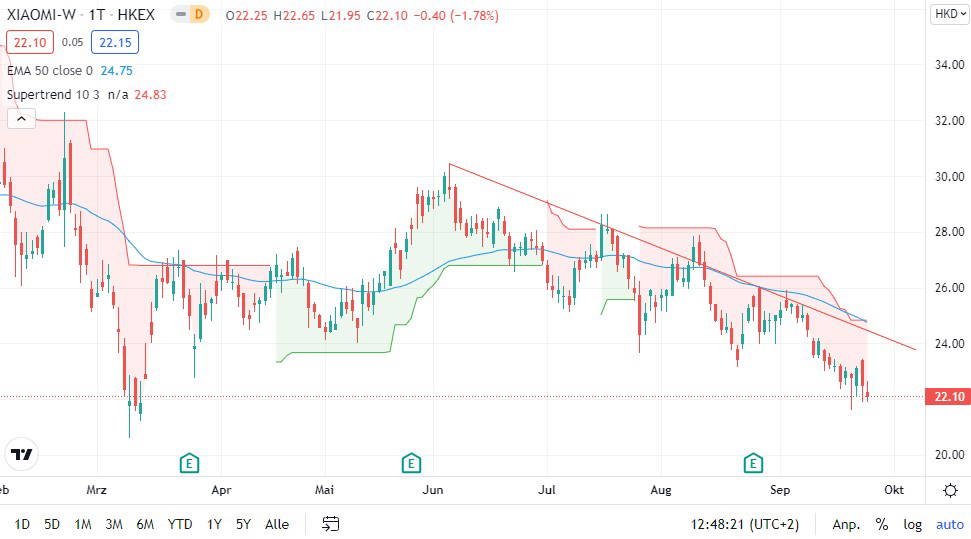Screen dimensions: 971x539
Task: Collapse the indicator legend chevron
Action: [x=21, y=119]
